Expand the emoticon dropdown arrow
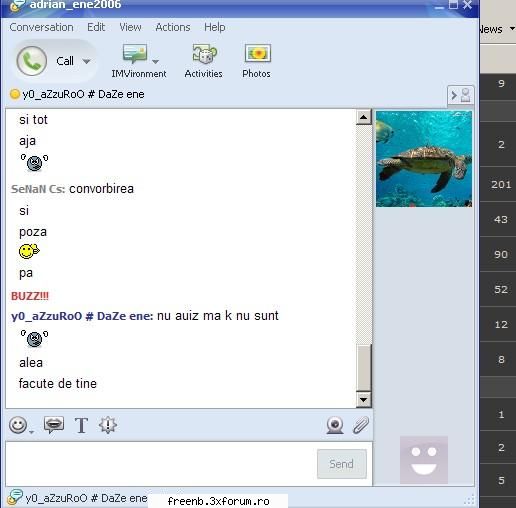 pyautogui.click(x=31, y=432)
